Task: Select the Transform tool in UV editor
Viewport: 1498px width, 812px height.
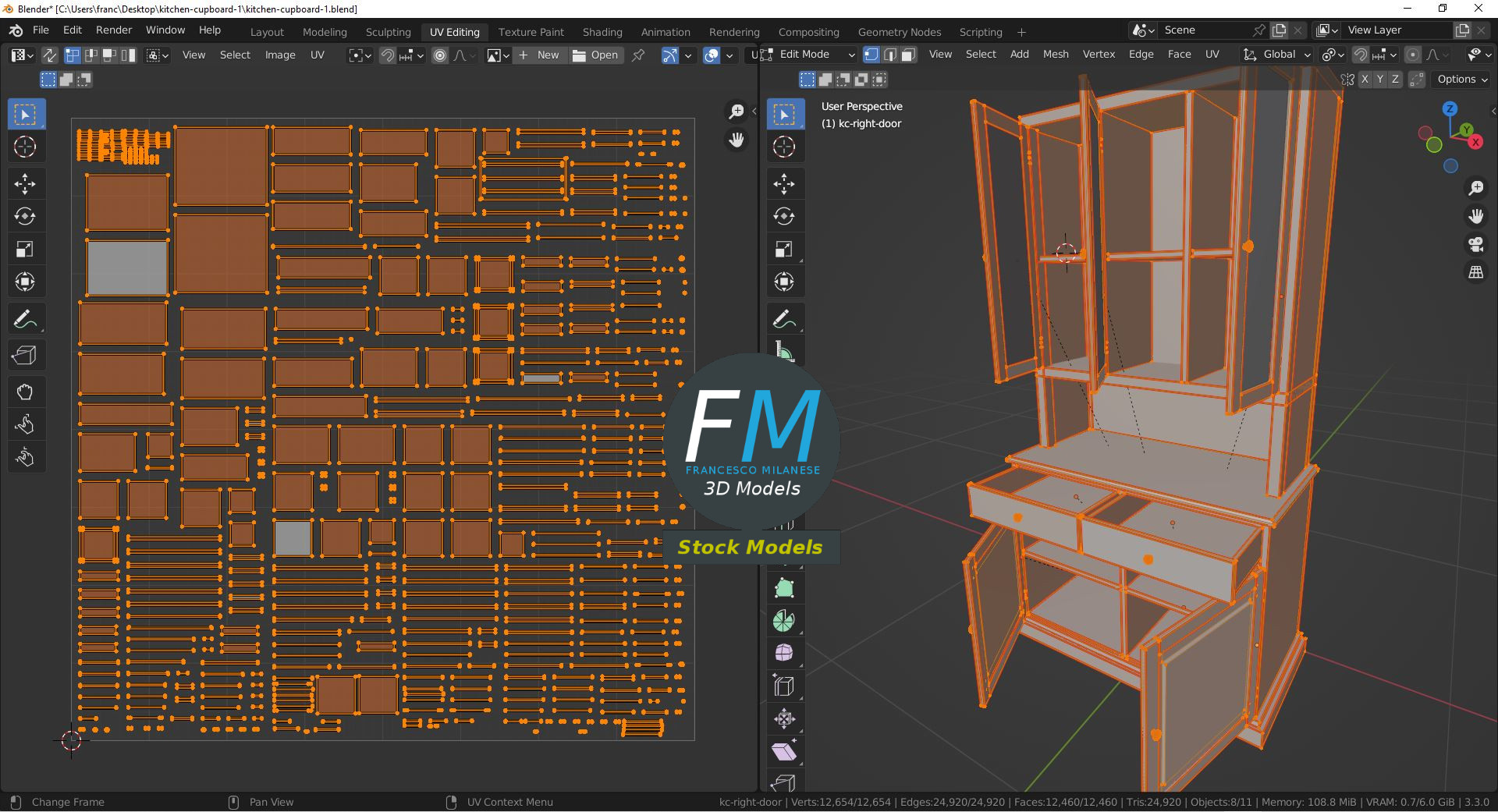Action: [25, 282]
